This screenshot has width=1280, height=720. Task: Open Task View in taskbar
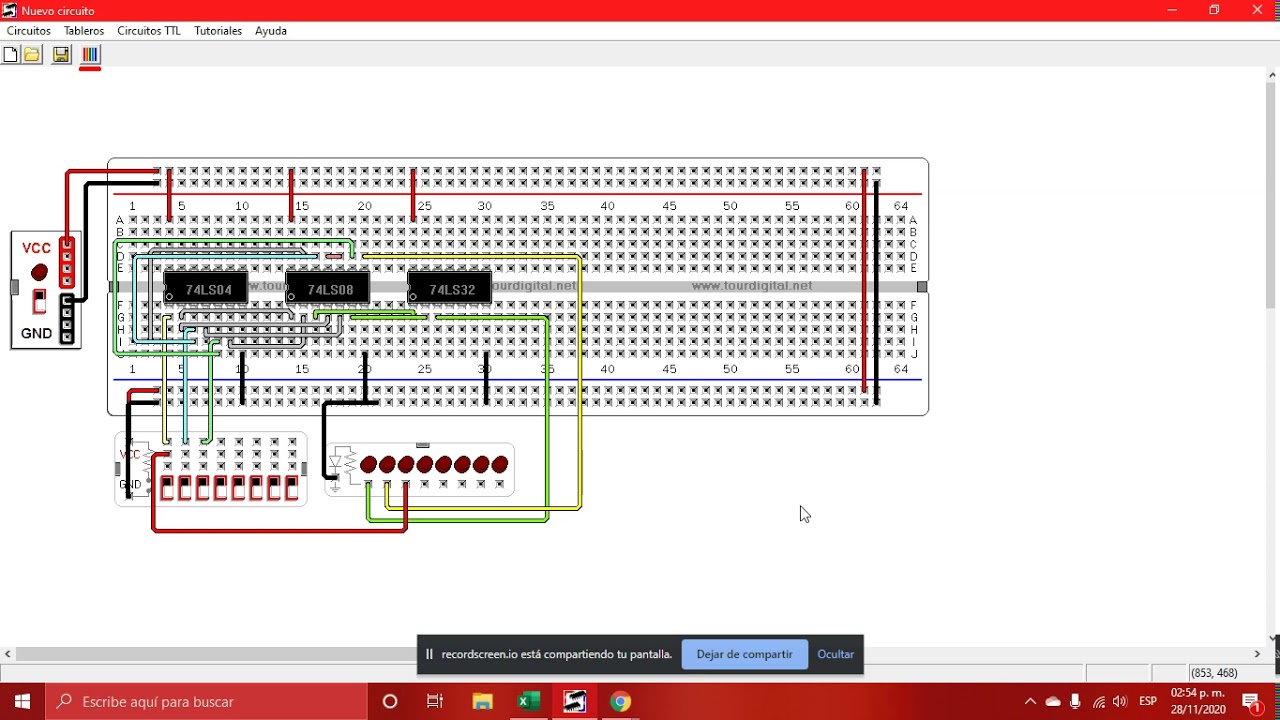point(435,702)
